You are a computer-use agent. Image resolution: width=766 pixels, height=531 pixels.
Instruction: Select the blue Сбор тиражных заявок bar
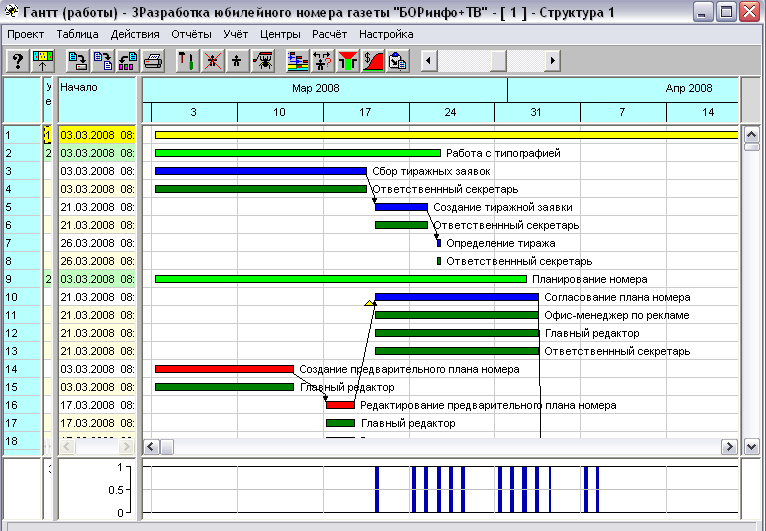click(x=260, y=171)
